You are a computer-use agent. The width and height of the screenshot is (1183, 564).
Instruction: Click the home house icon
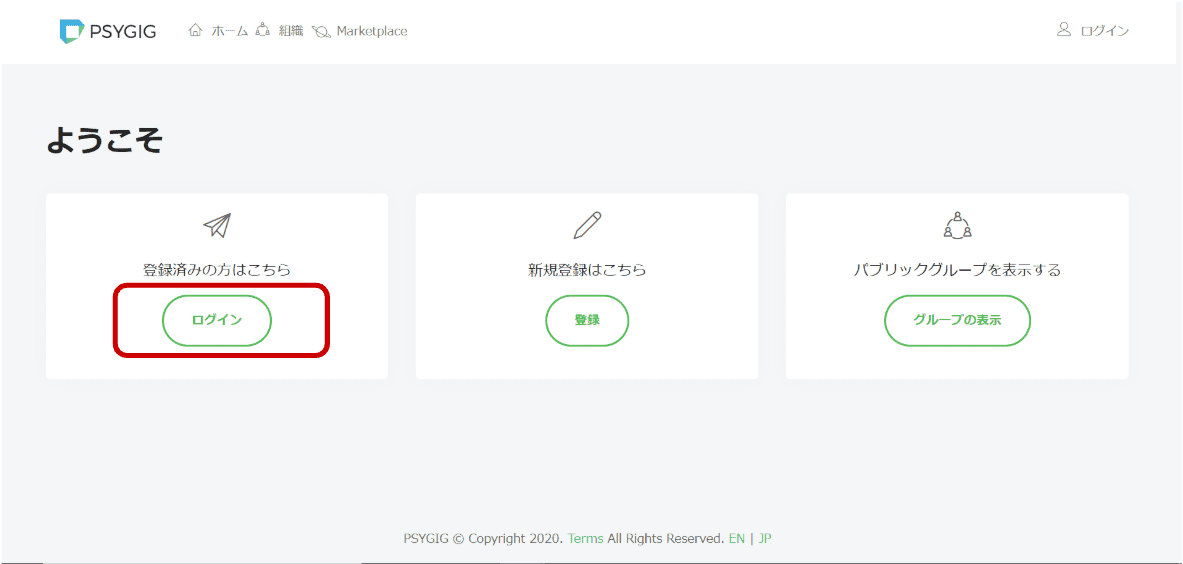pyautogui.click(x=195, y=31)
